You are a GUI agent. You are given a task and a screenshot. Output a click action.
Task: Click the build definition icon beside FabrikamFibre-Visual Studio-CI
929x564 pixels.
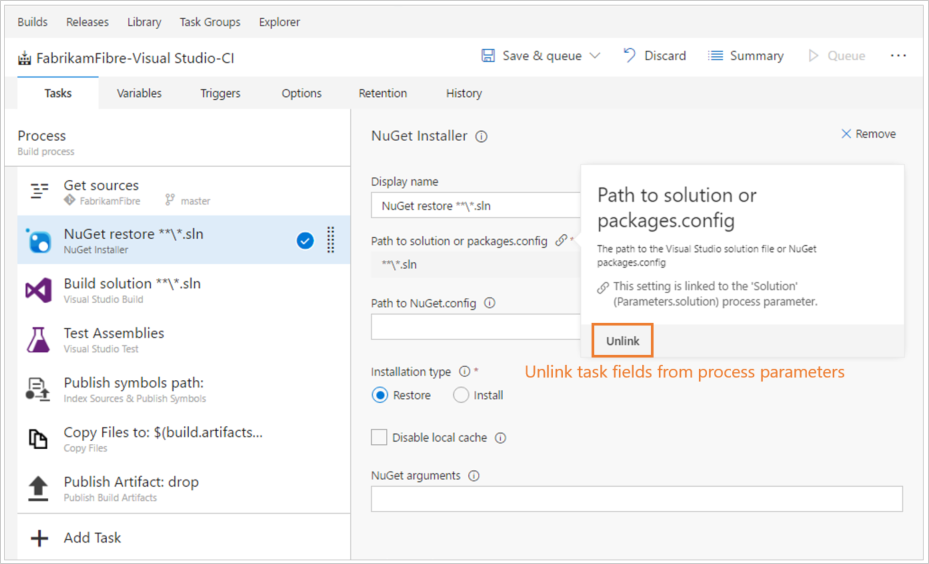pos(24,58)
